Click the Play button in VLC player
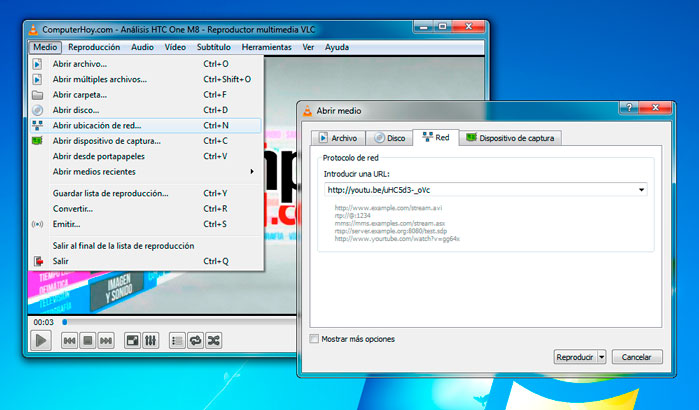Viewport: 699px width, 410px height. coord(41,341)
